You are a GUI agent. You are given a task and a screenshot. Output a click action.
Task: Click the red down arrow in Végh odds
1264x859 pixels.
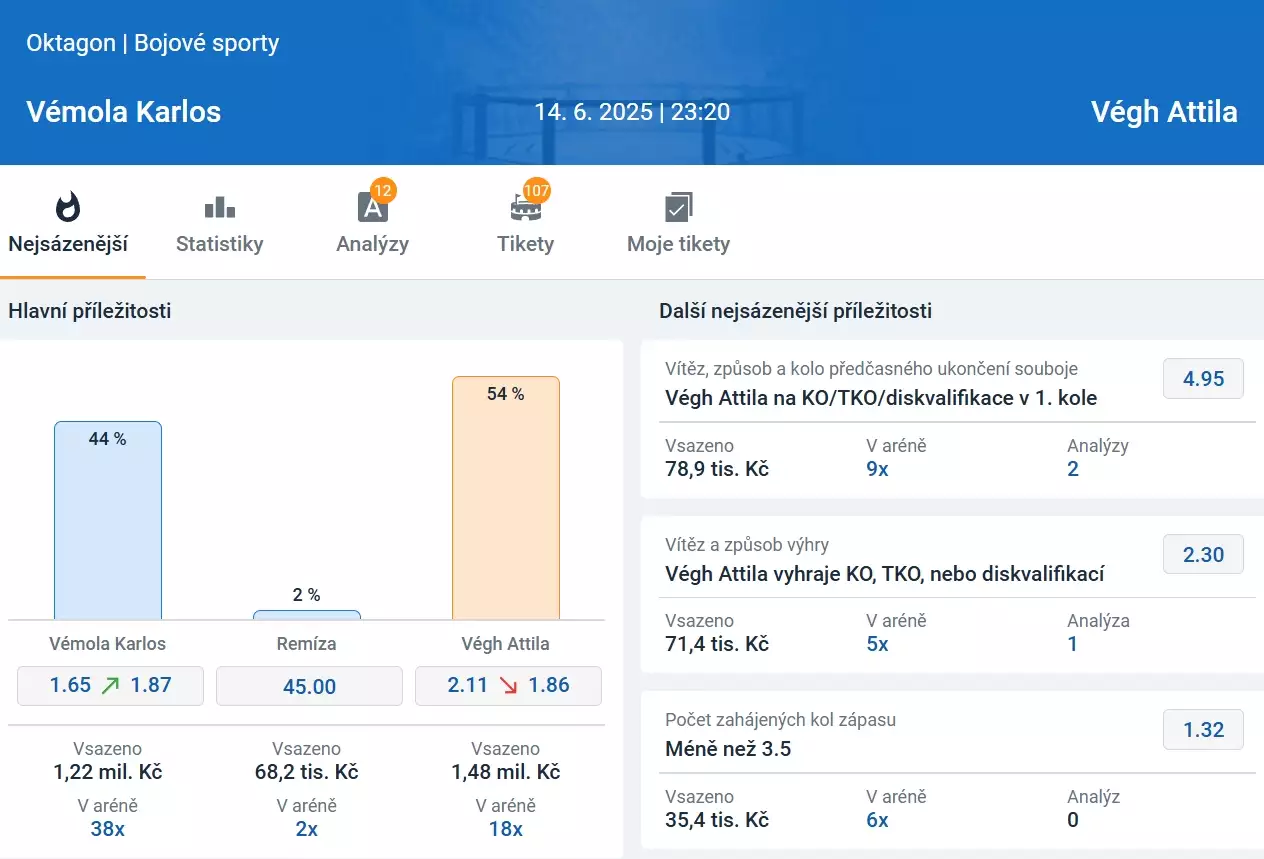click(509, 686)
